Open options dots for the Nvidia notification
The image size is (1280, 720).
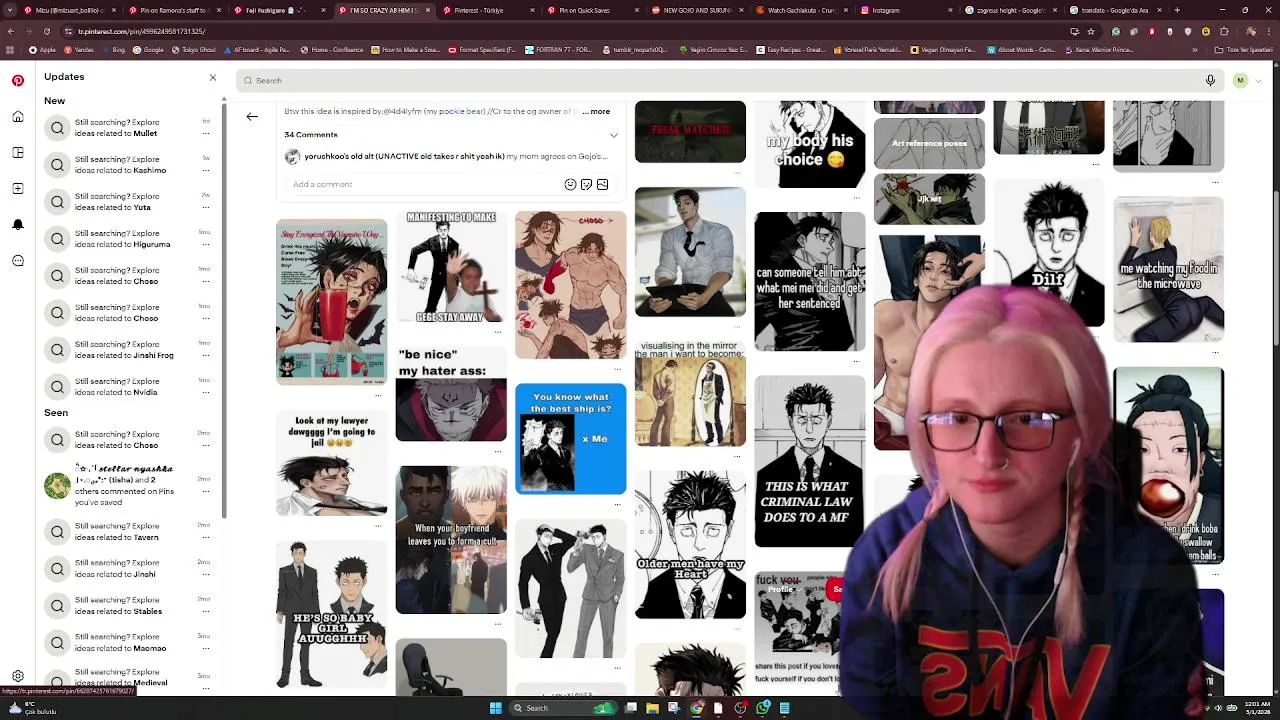206,393
